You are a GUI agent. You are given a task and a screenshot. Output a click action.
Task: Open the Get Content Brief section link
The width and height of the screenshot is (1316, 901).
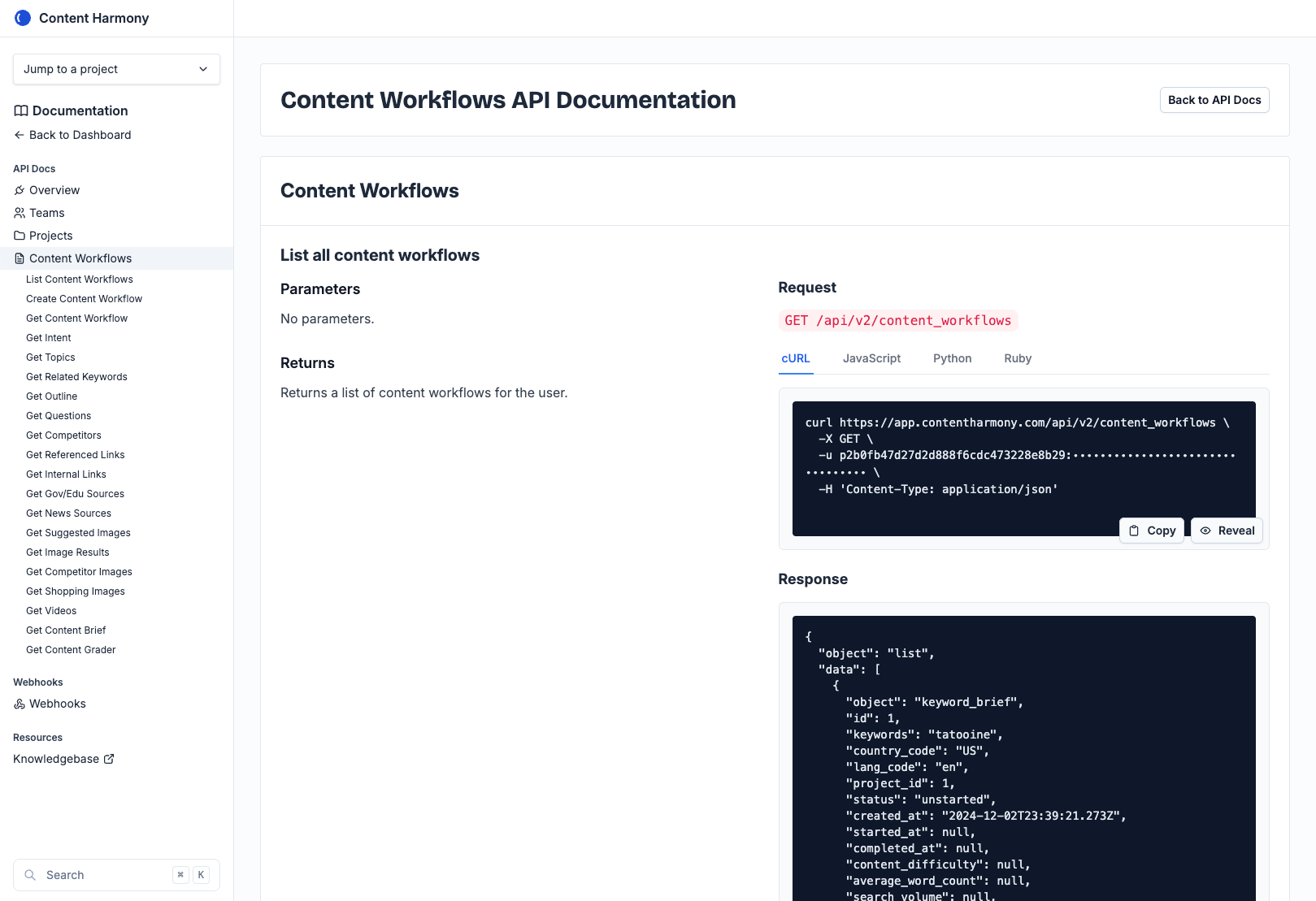coord(66,630)
